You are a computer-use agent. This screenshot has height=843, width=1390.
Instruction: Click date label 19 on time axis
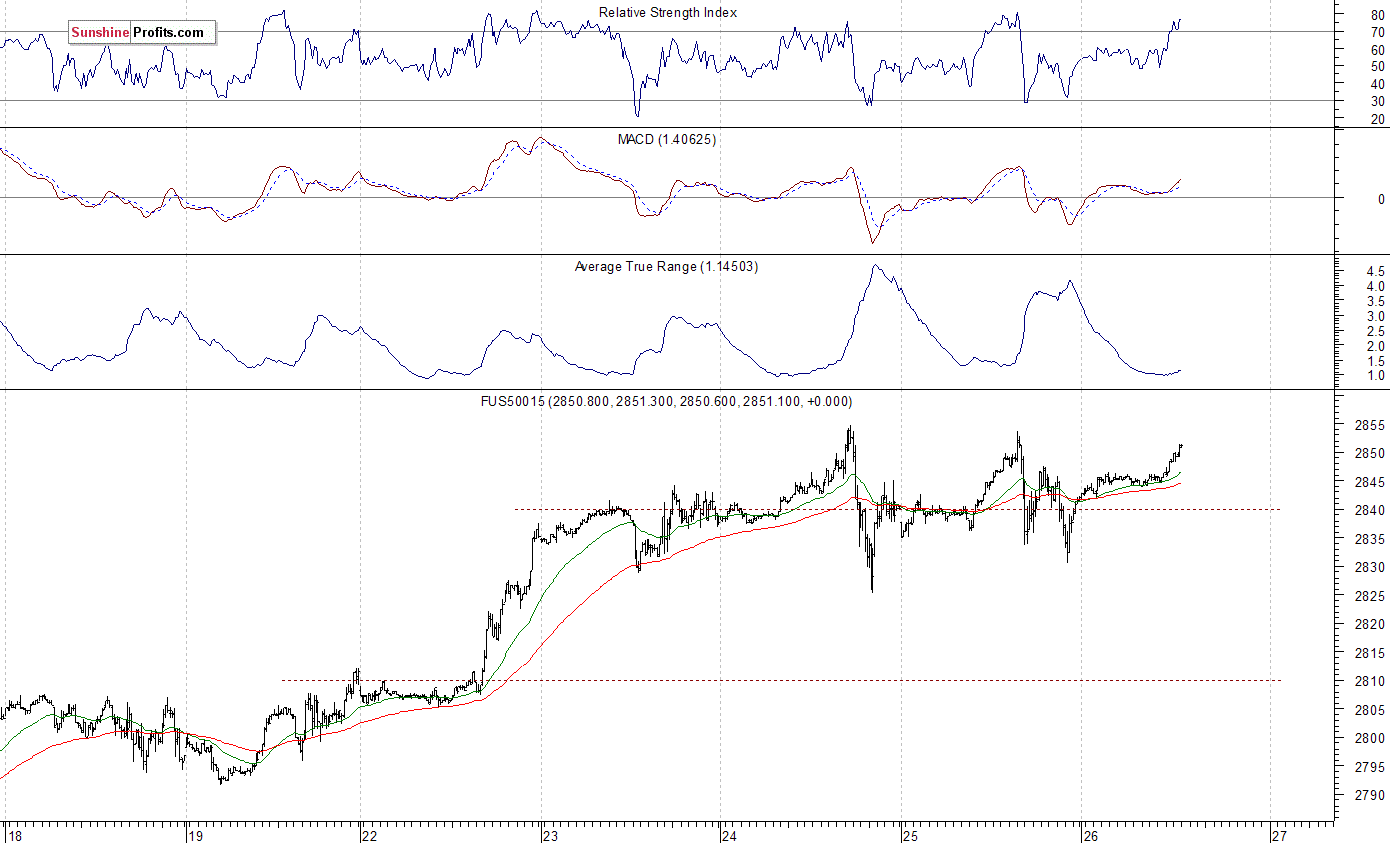pyautogui.click(x=195, y=834)
